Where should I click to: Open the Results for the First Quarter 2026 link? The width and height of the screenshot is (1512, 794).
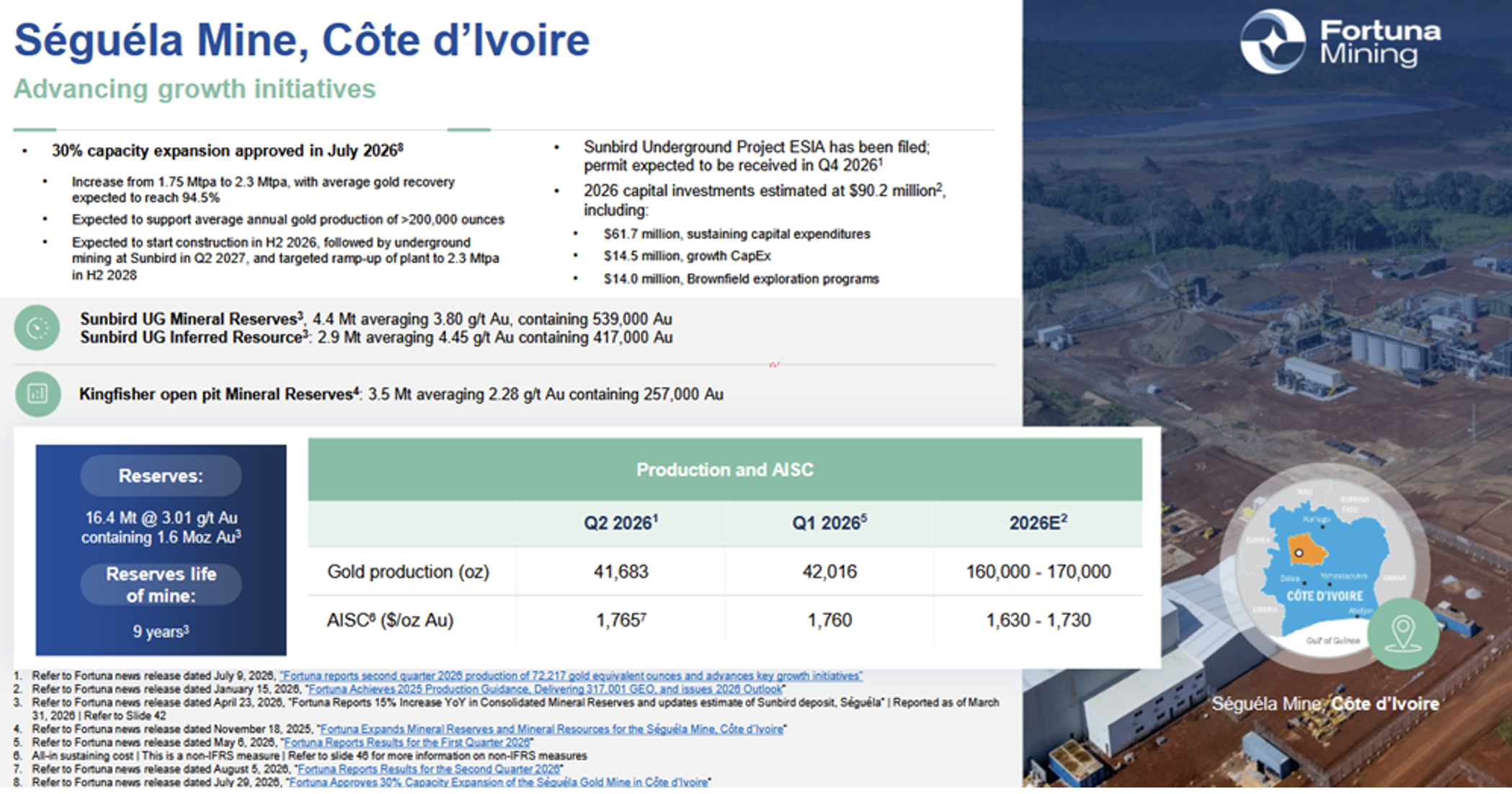click(406, 742)
